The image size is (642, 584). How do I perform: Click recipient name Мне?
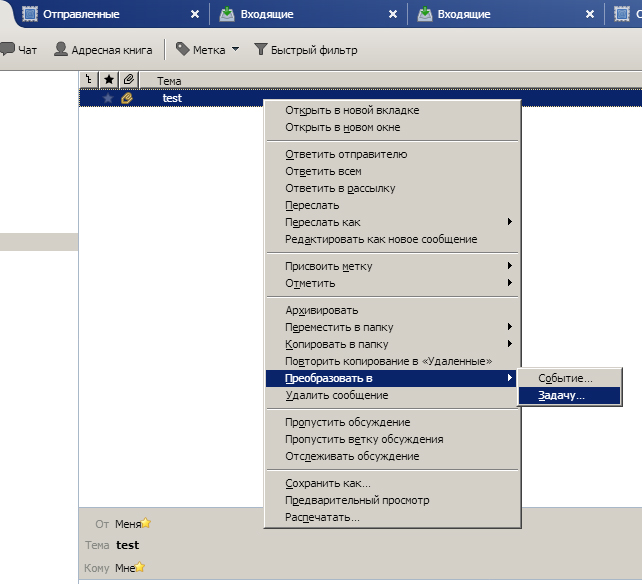(x=125, y=568)
